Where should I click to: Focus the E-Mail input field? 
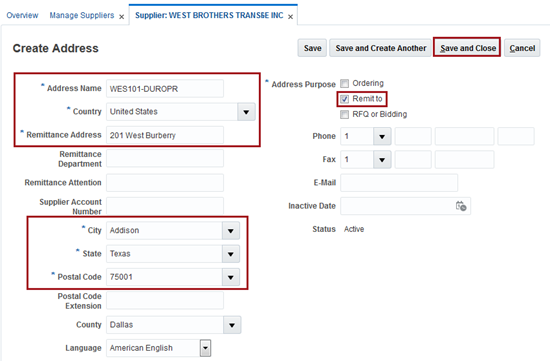(399, 183)
